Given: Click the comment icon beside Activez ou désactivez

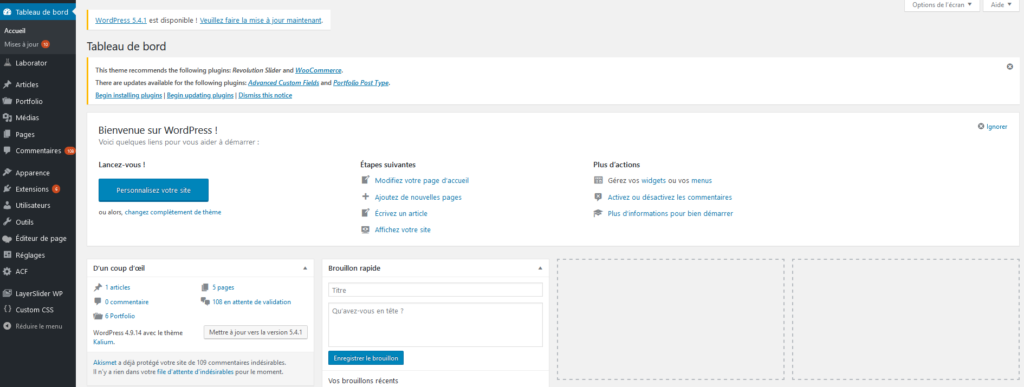Looking at the screenshot, I should tap(598, 197).
